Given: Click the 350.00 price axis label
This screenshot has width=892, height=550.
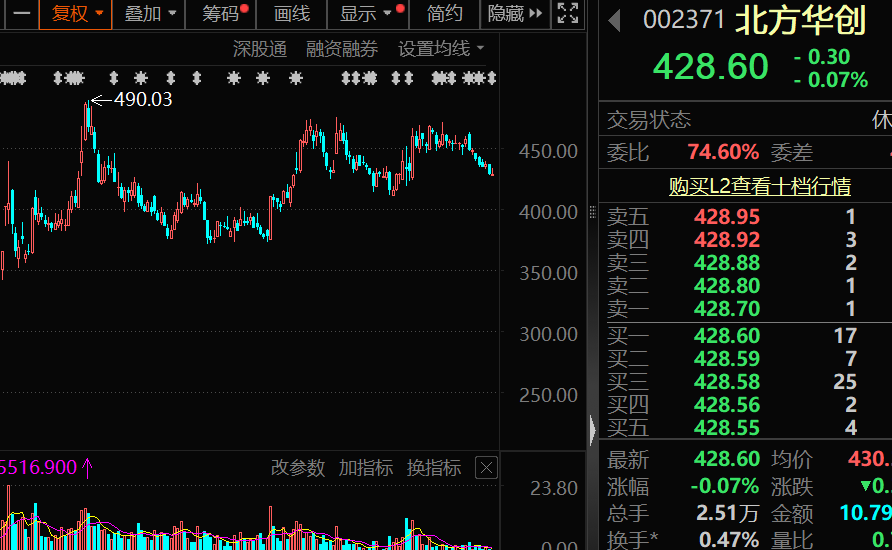Looking at the screenshot, I should coord(548,273).
